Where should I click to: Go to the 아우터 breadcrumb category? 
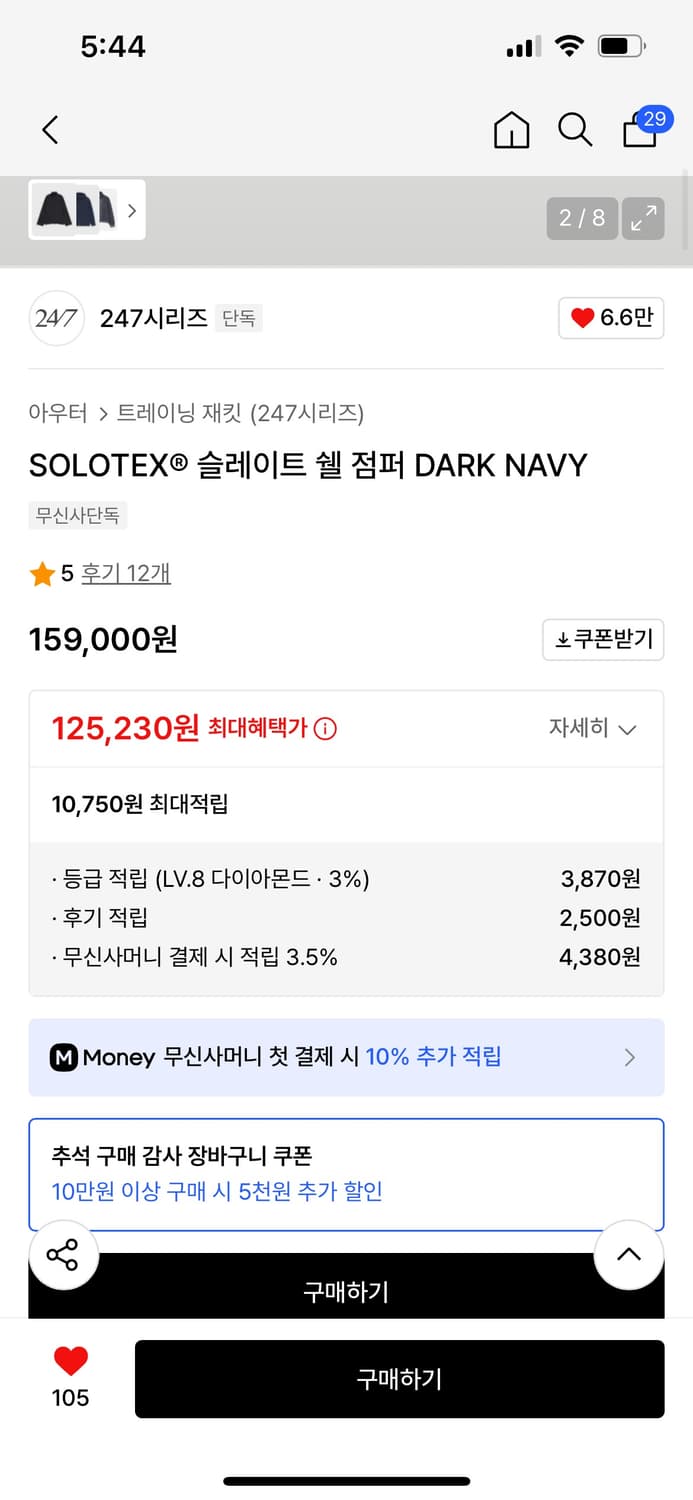[x=57, y=412]
